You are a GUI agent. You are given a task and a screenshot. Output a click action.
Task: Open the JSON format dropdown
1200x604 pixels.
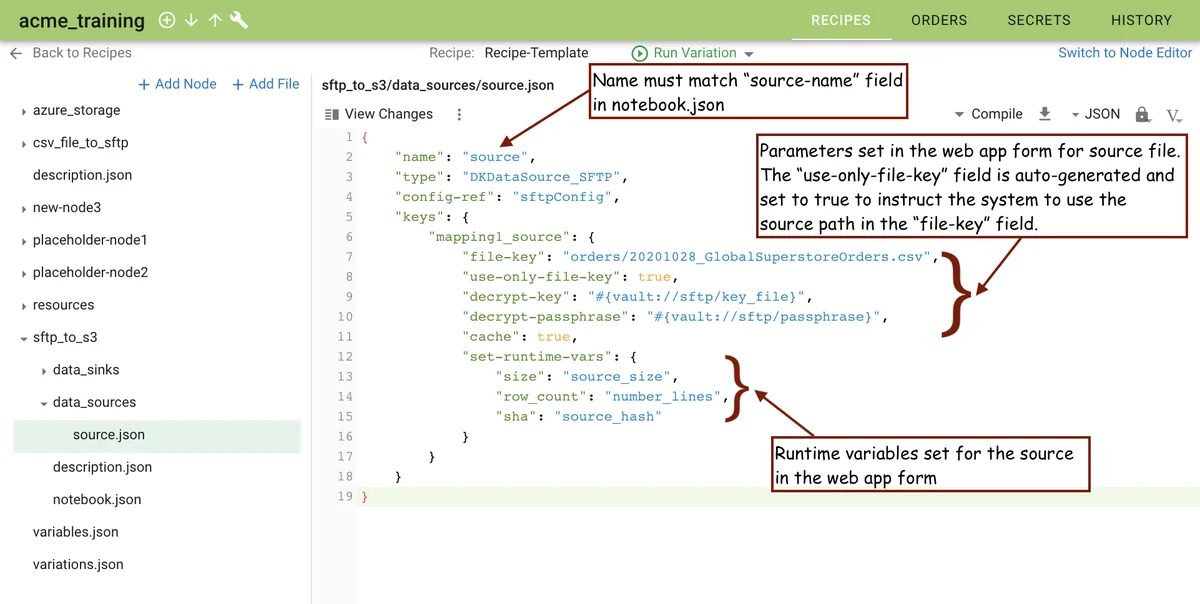1095,114
